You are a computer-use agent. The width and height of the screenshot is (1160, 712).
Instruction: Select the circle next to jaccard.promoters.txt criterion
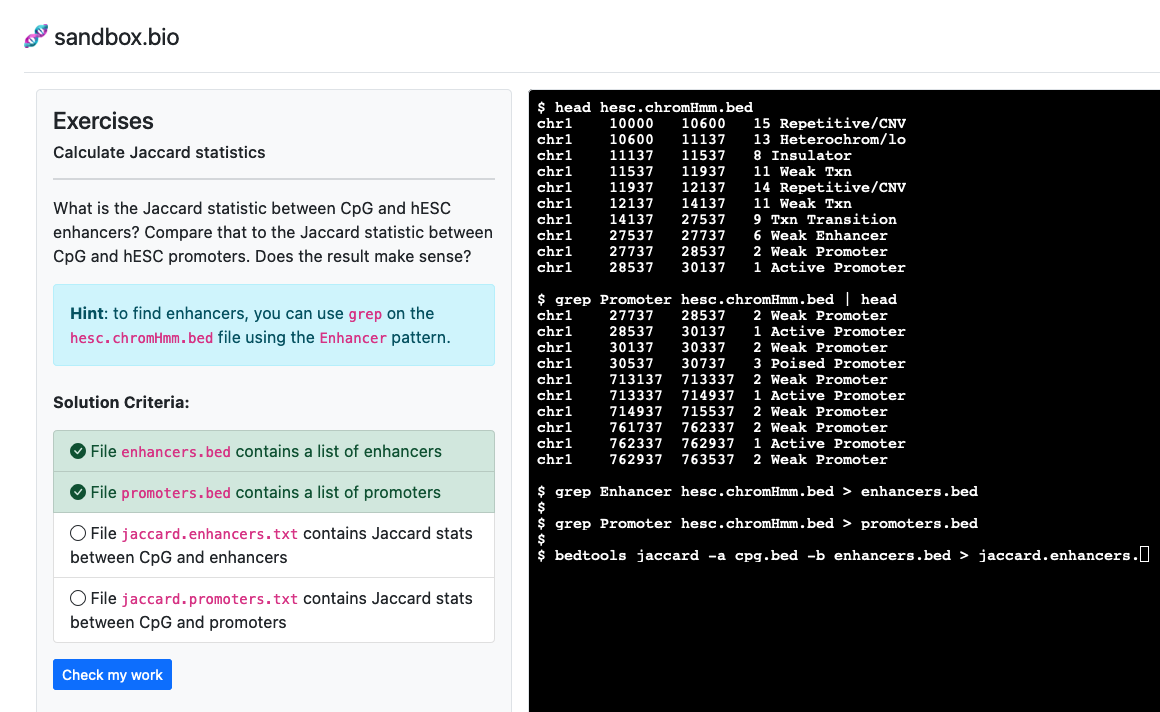(x=78, y=598)
